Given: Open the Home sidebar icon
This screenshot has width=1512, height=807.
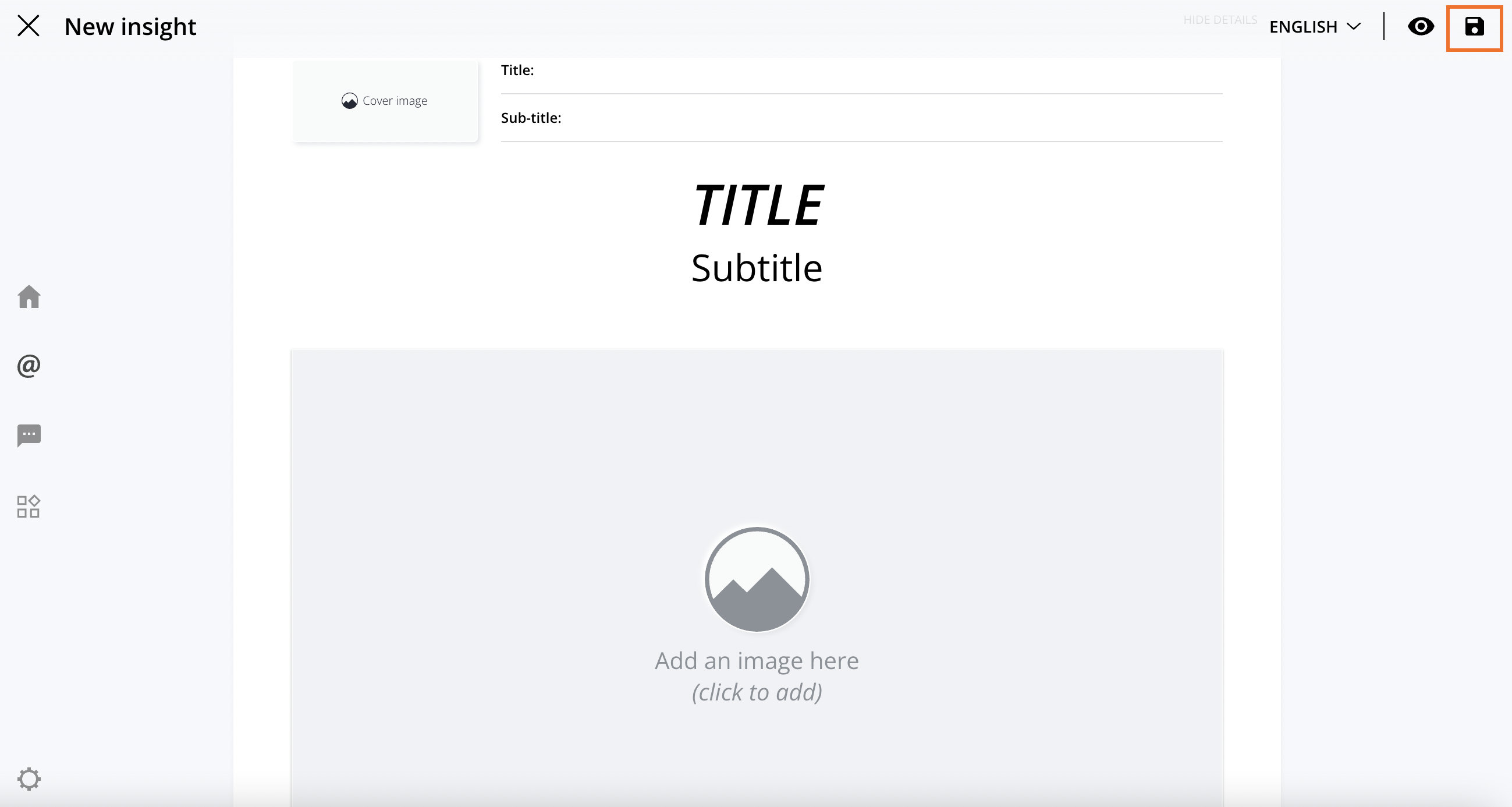Looking at the screenshot, I should coord(29,296).
